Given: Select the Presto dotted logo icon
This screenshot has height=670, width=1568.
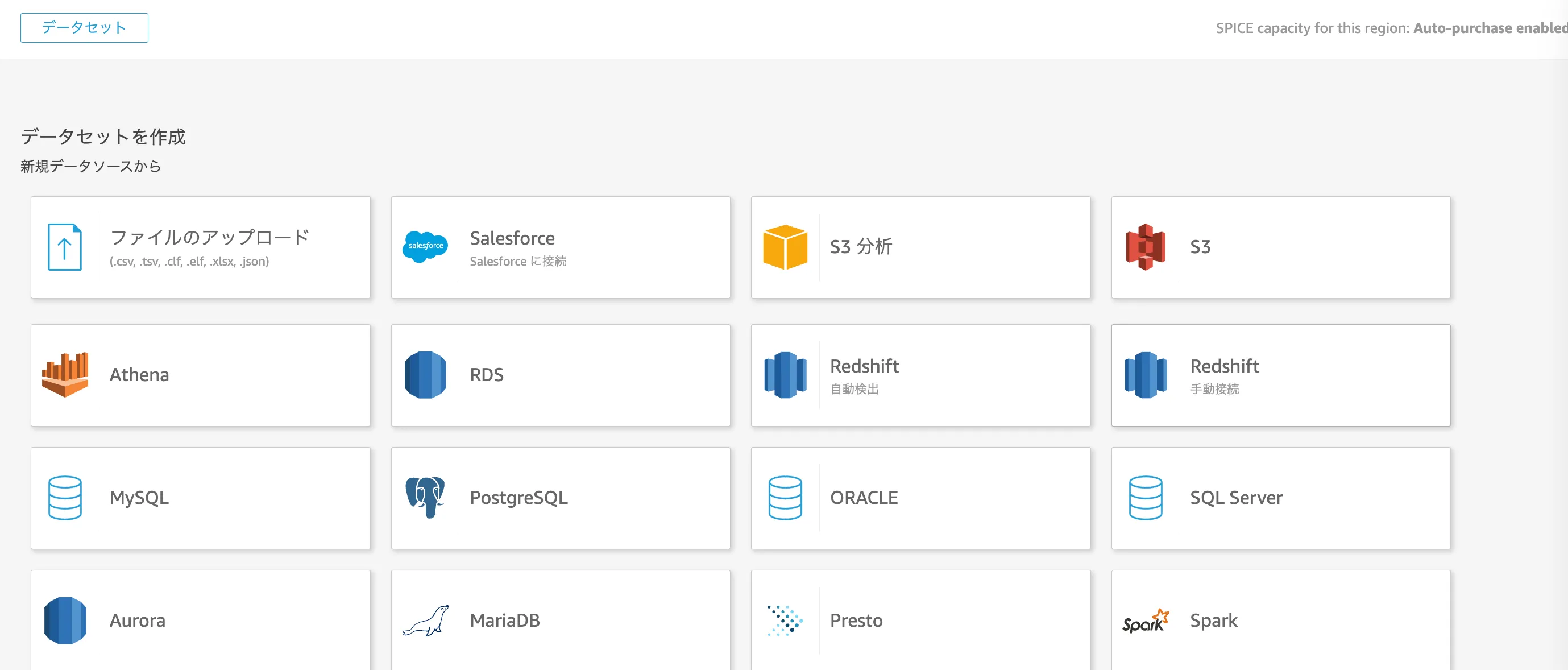Looking at the screenshot, I should tap(785, 621).
